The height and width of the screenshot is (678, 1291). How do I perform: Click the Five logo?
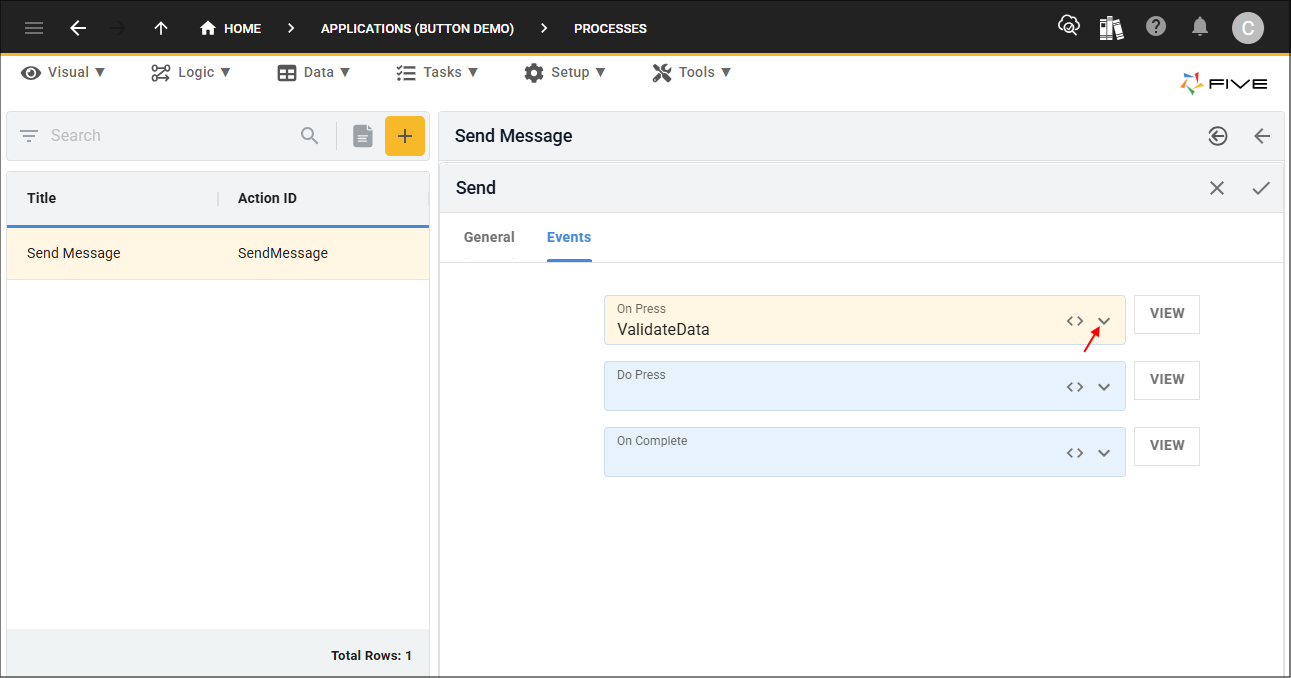[1224, 84]
